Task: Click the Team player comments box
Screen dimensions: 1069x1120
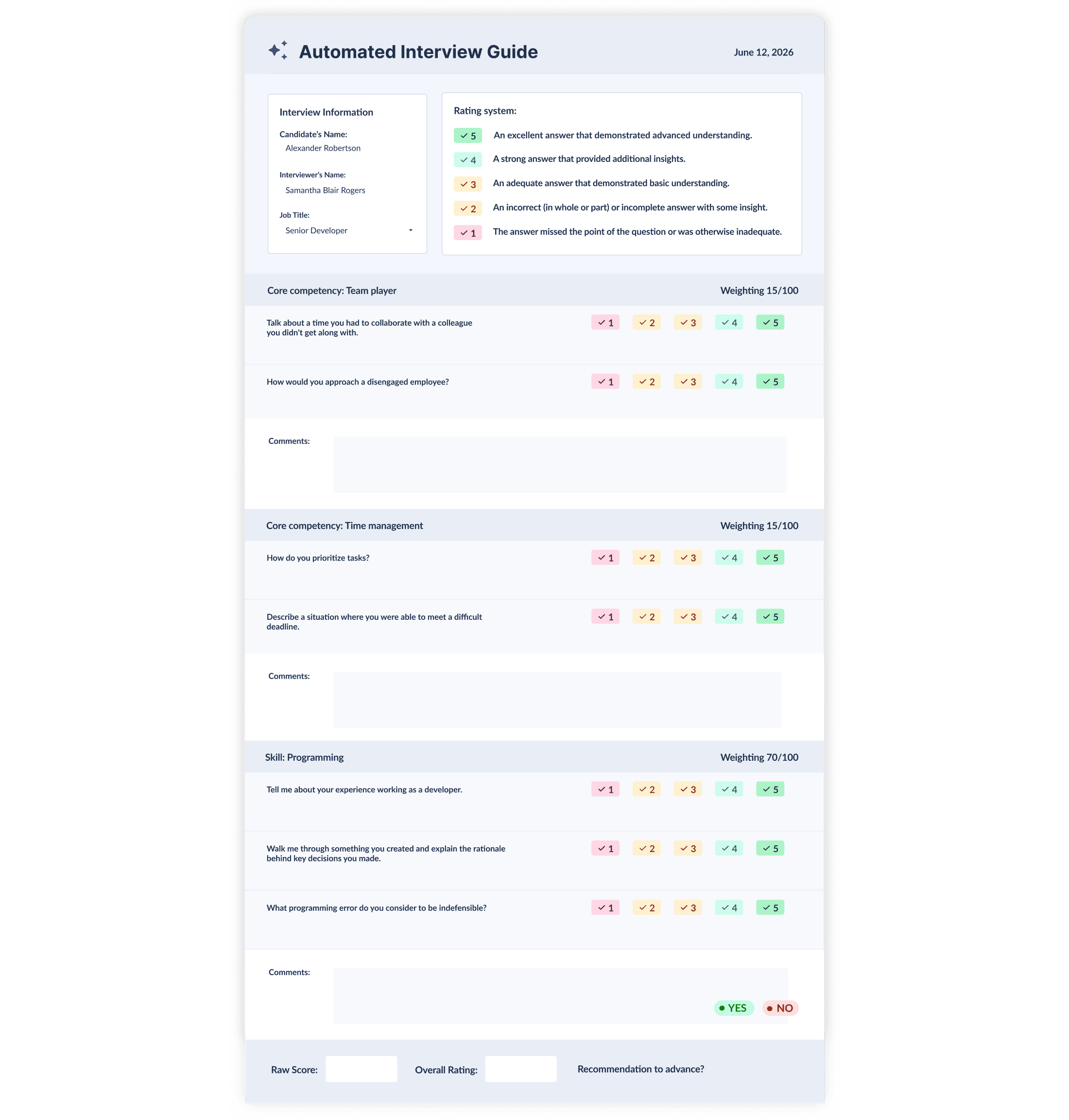Action: pos(560,465)
